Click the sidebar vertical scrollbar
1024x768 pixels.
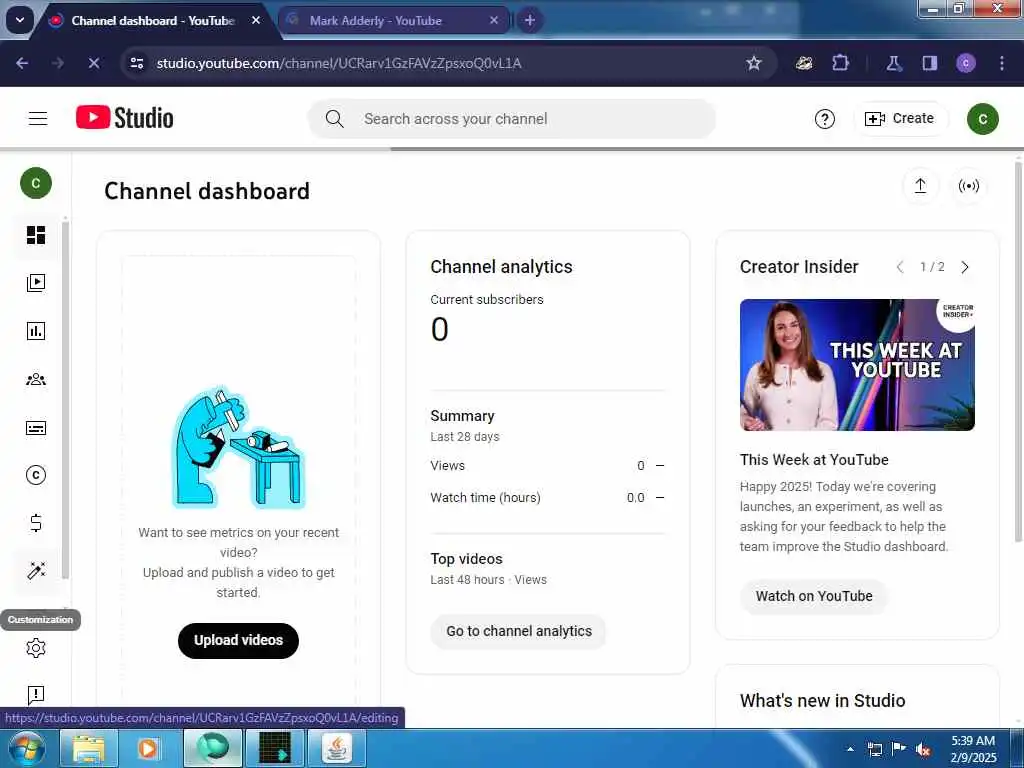pyautogui.click(x=65, y=400)
